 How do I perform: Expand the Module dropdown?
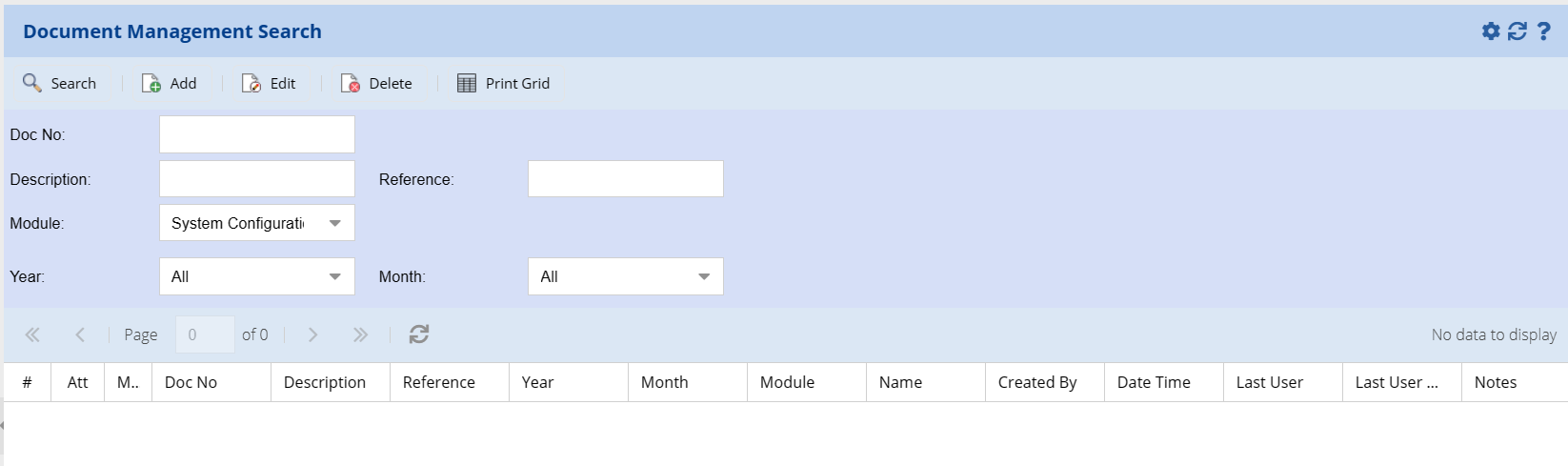334,223
